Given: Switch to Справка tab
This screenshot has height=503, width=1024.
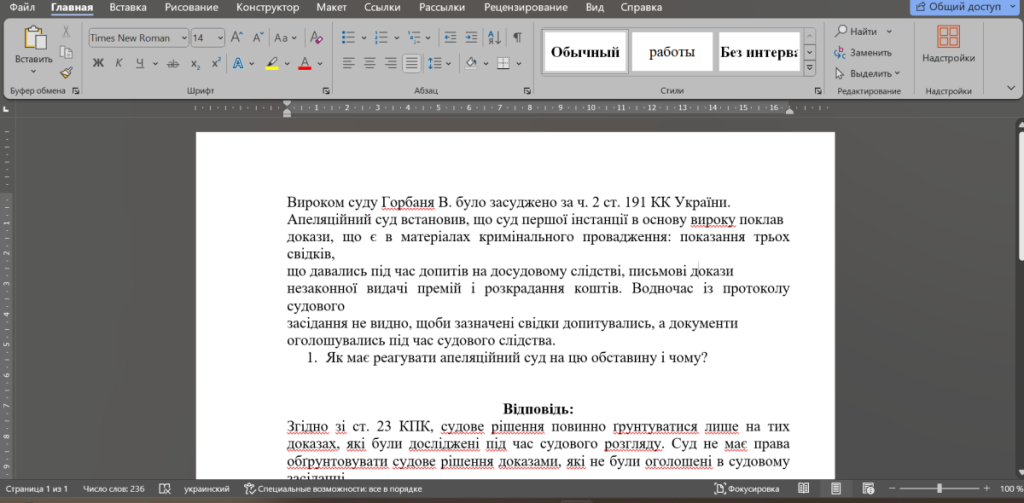Looking at the screenshot, I should coord(641,8).
